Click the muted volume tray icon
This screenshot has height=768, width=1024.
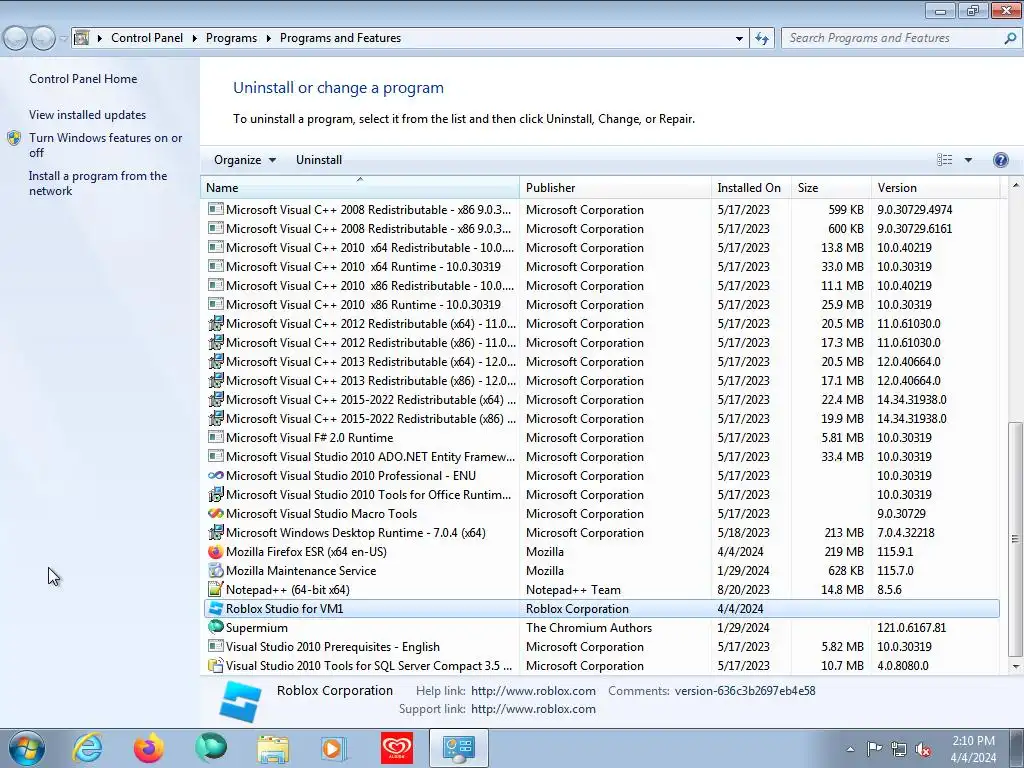[x=923, y=750]
